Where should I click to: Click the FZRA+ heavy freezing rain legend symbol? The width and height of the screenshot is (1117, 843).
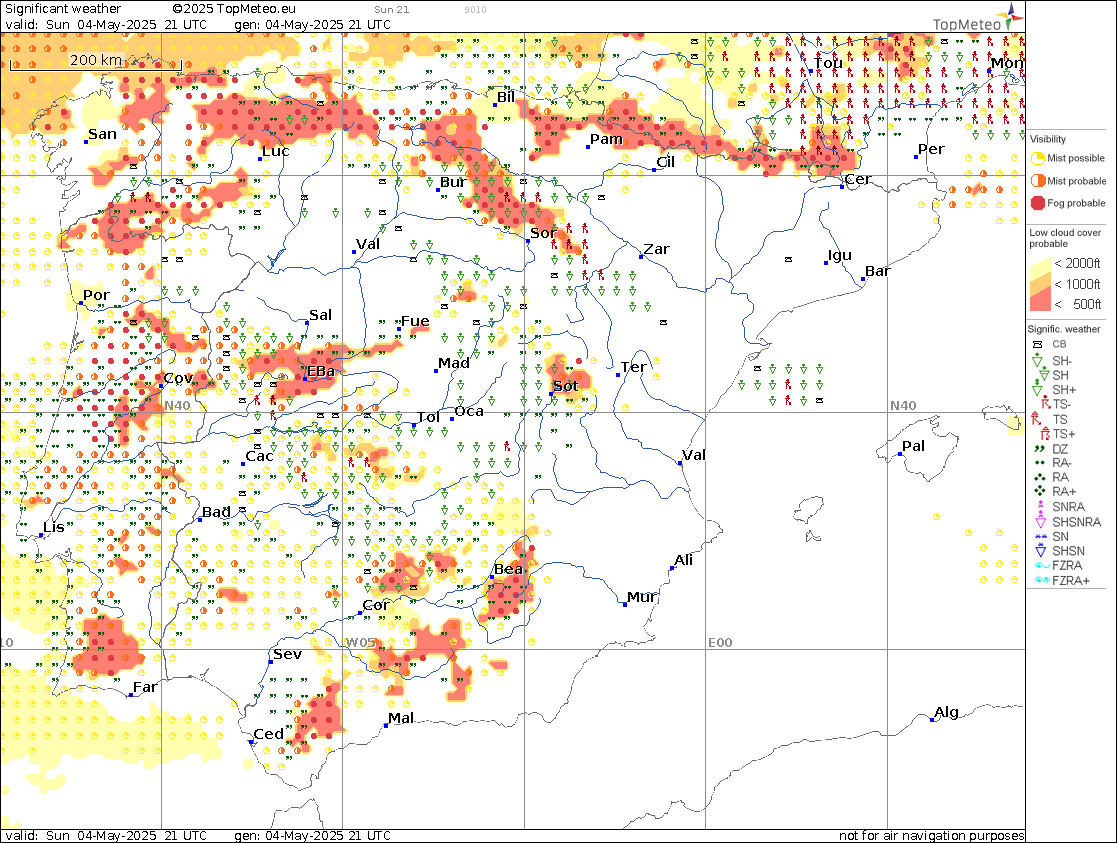[1042, 580]
